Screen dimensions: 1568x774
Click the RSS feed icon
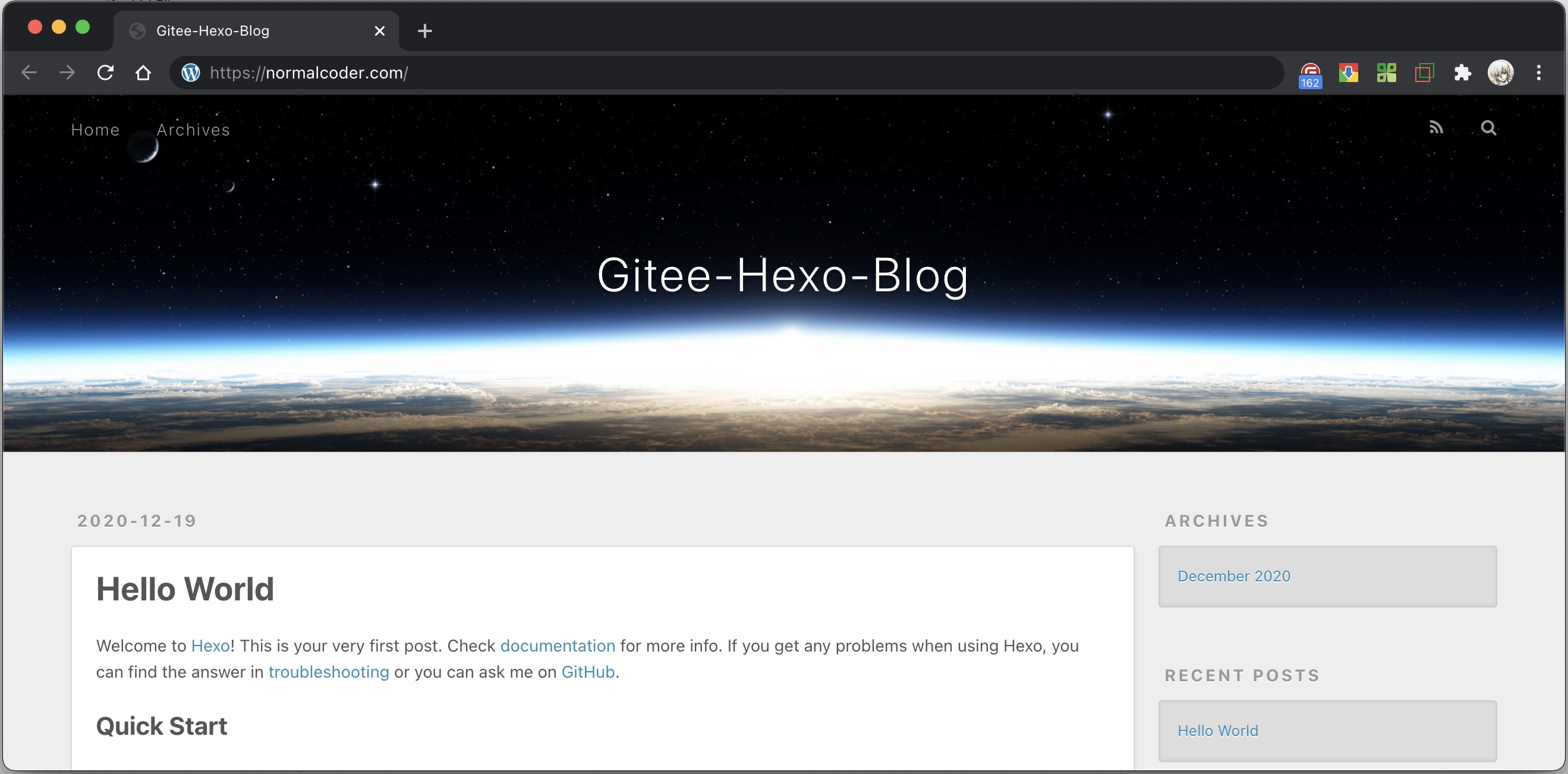pos(1436,128)
